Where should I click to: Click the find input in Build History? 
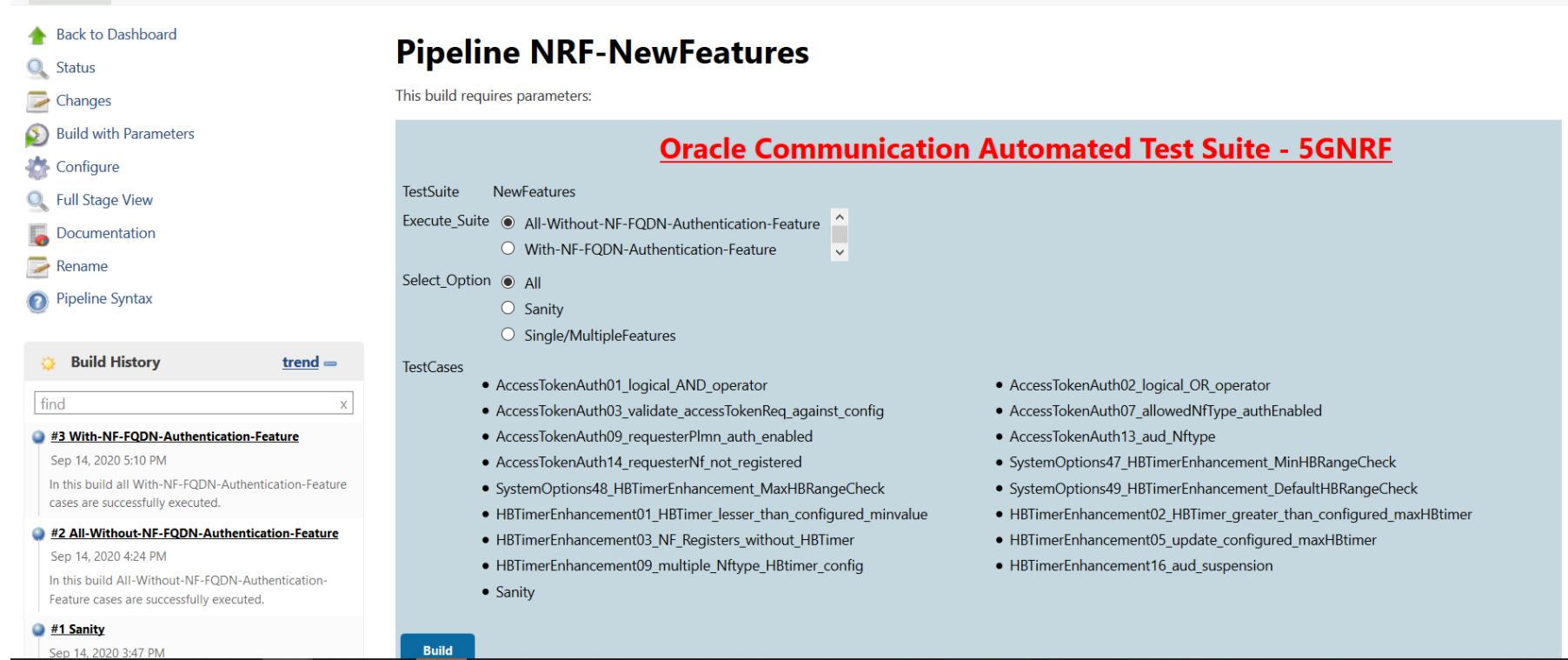[193, 403]
